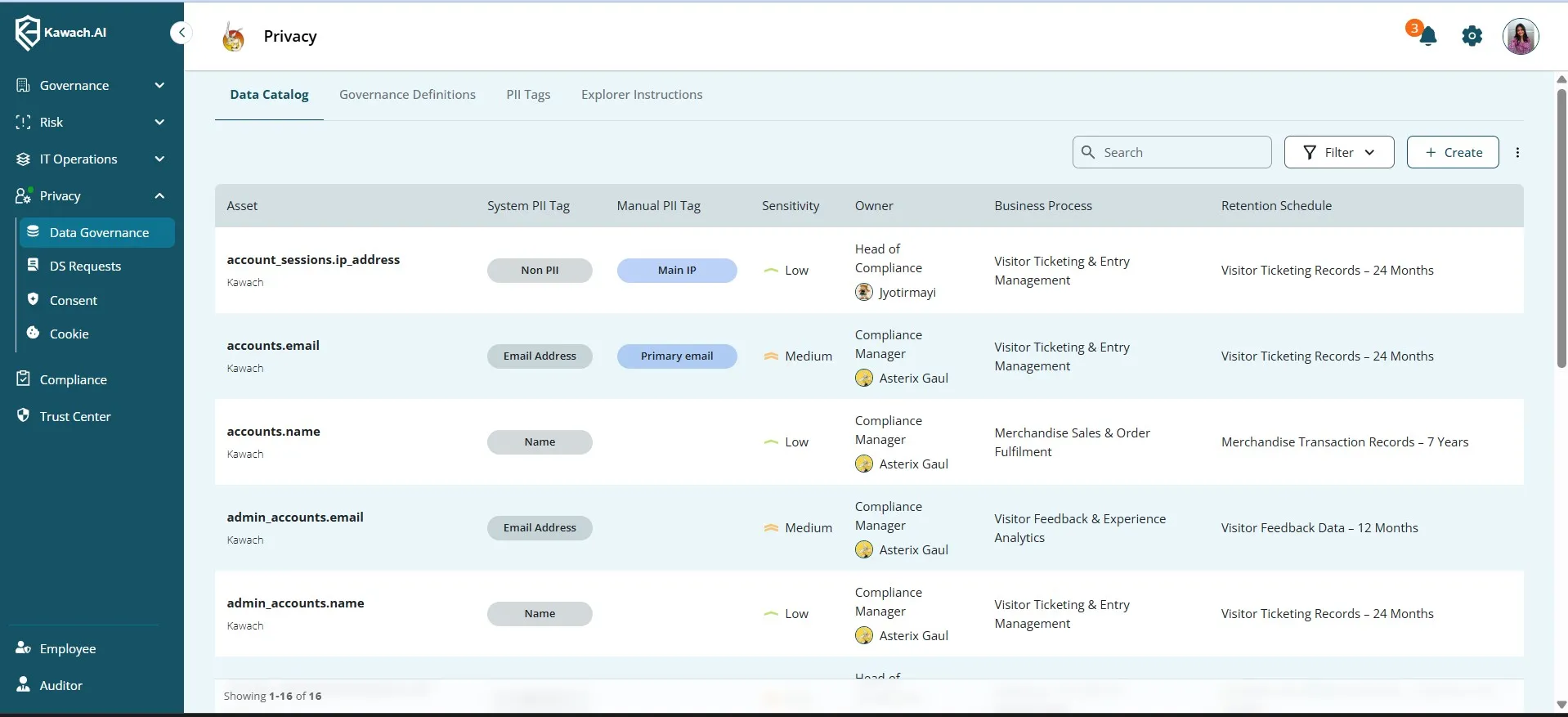Open settings via the gear icon
This screenshot has width=1568, height=717.
point(1472,36)
